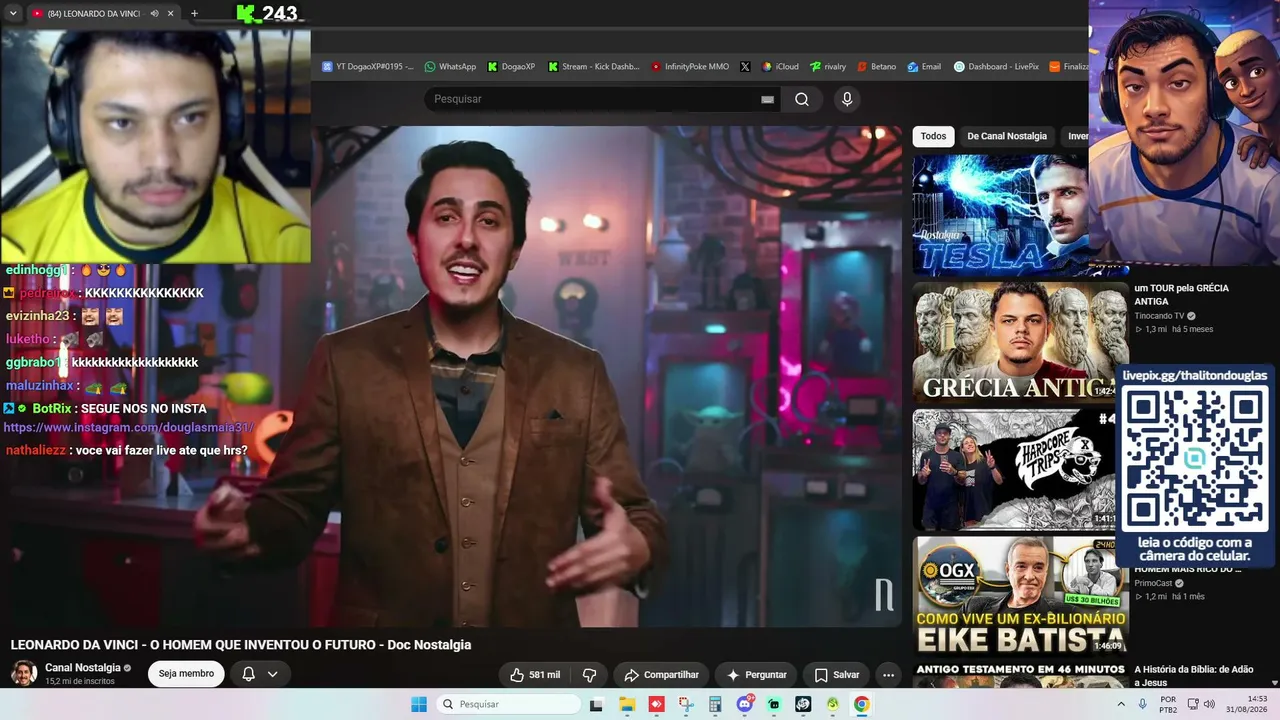The height and width of the screenshot is (720, 1280).
Task: Close the Leonardo da Vinci tab
Action: 171,14
